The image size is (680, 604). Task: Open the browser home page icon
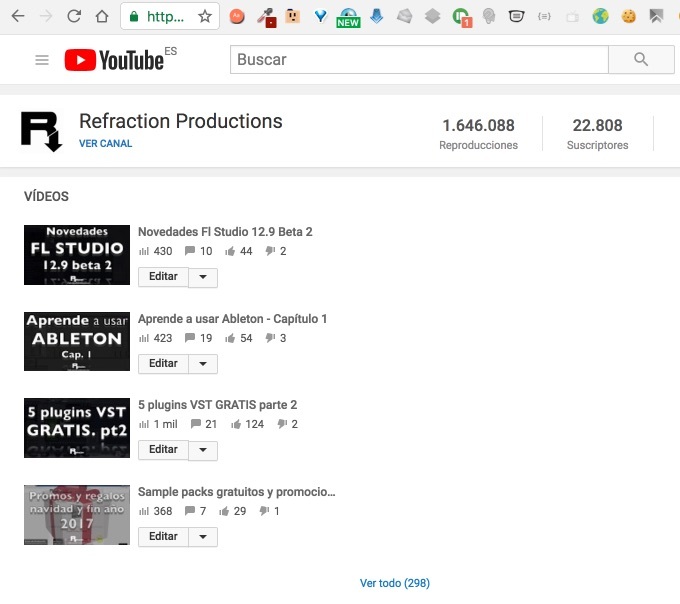[102, 16]
